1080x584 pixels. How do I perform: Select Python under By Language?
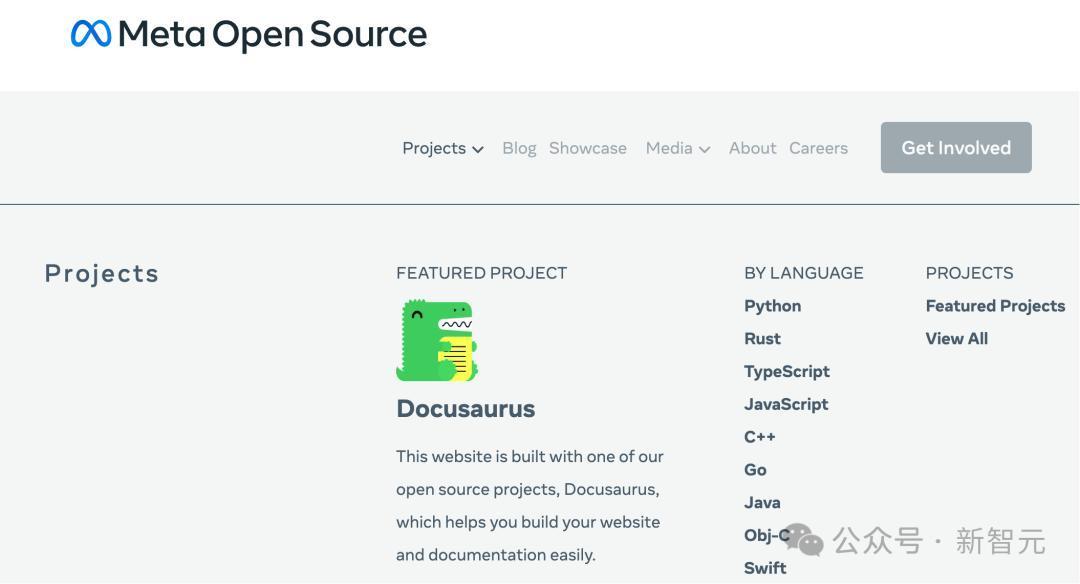tap(772, 306)
